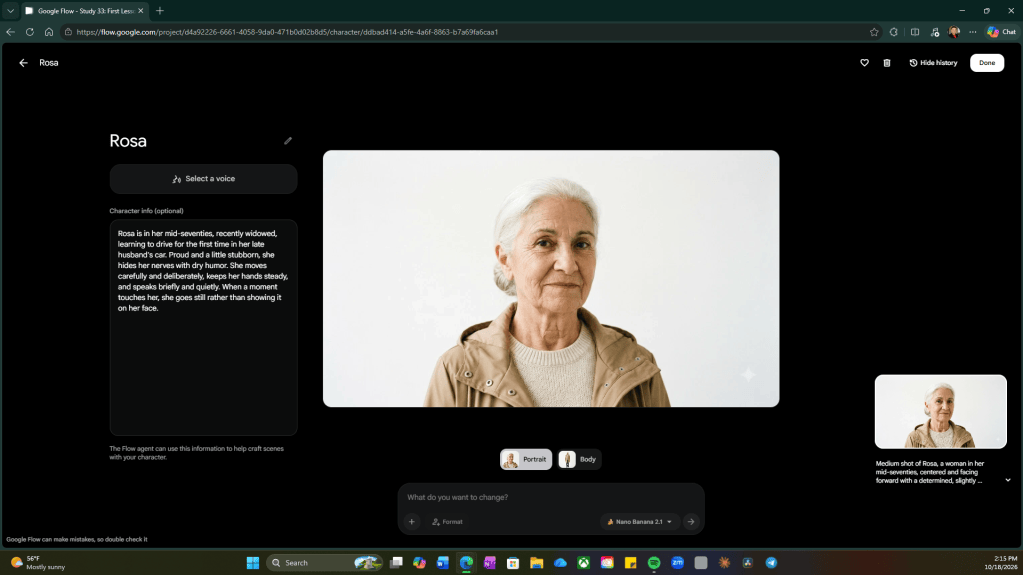Delete the character with the trash icon
Viewport: 1023px width, 575px height.
pyautogui.click(x=887, y=63)
